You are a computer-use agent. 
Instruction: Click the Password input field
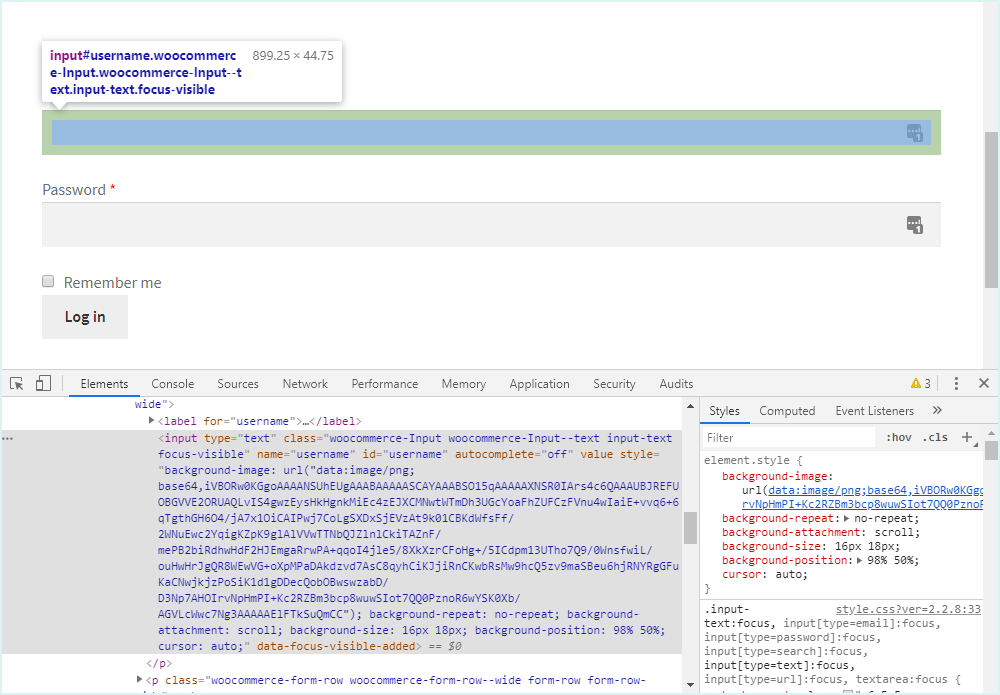491,224
